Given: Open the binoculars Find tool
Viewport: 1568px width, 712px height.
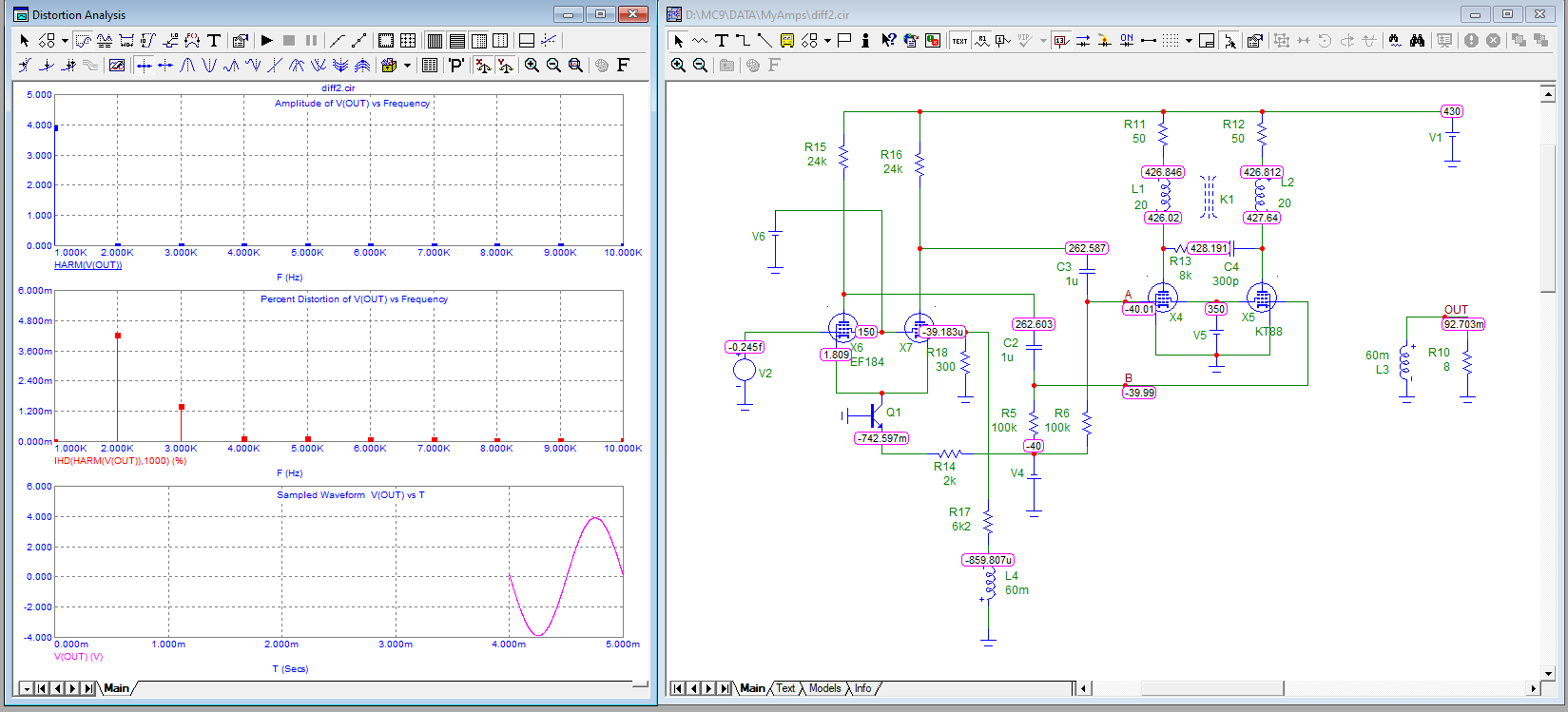Looking at the screenshot, I should coord(1417,41).
